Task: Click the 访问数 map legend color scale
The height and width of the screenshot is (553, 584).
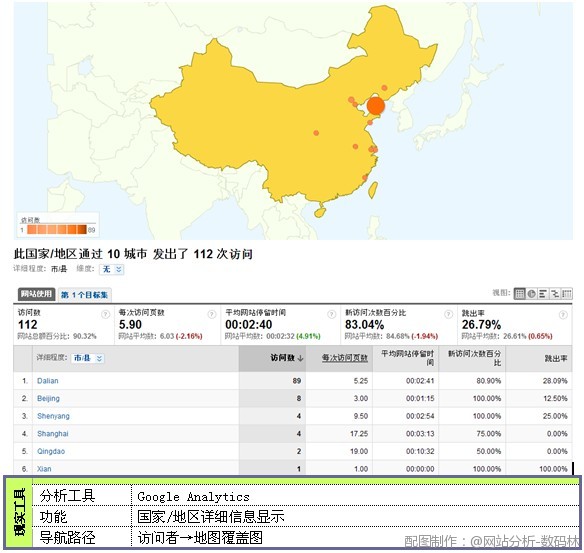Action: point(57,229)
